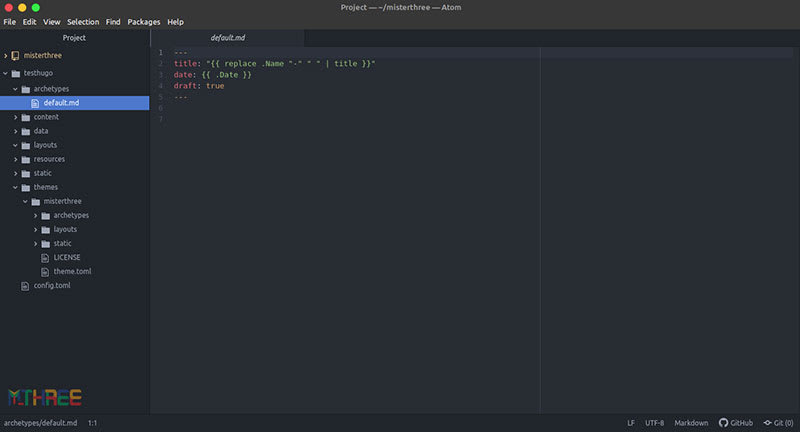800x432 pixels.
Task: Collapse the themes folder chevron
Action: 15,188
